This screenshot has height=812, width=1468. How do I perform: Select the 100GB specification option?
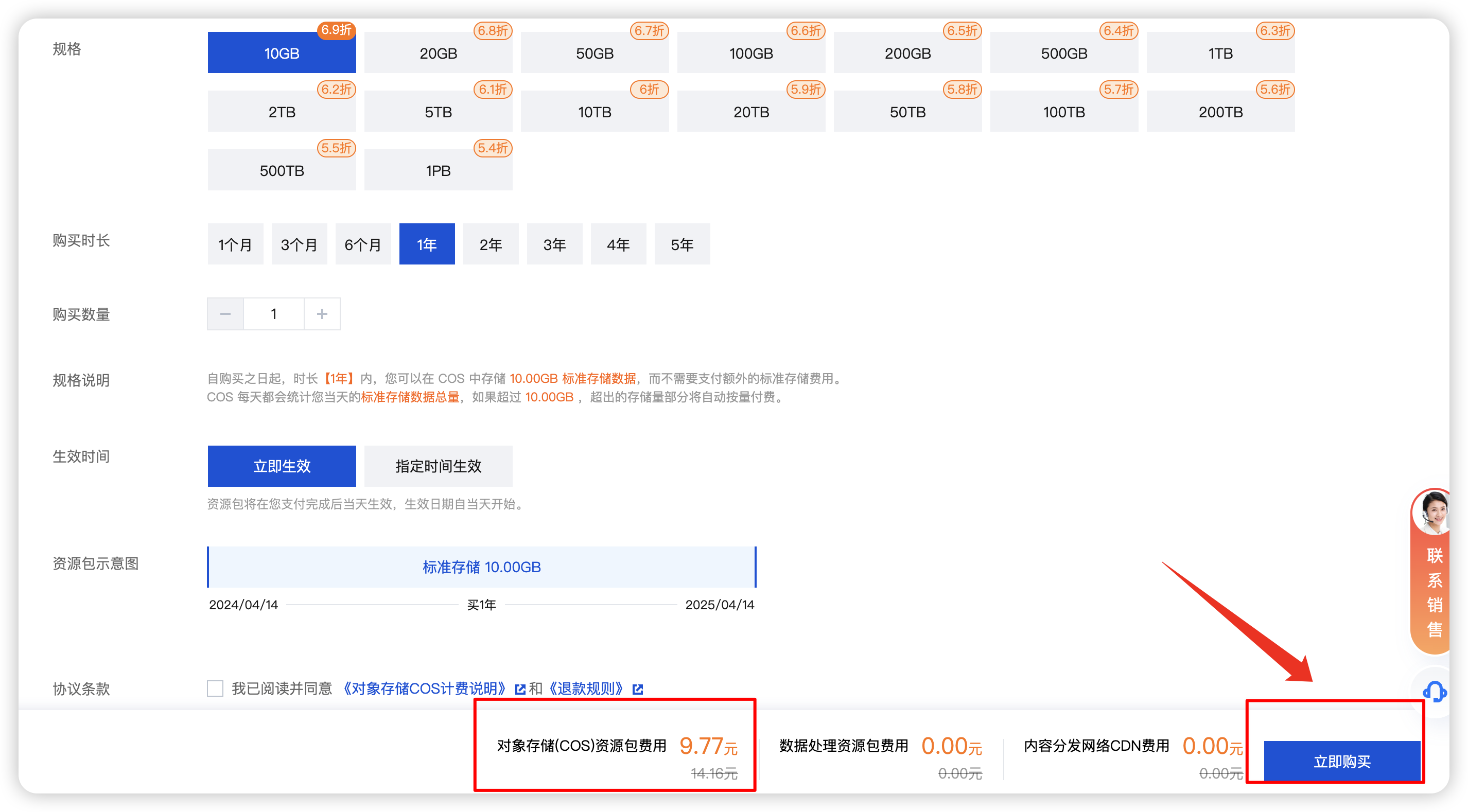point(750,53)
